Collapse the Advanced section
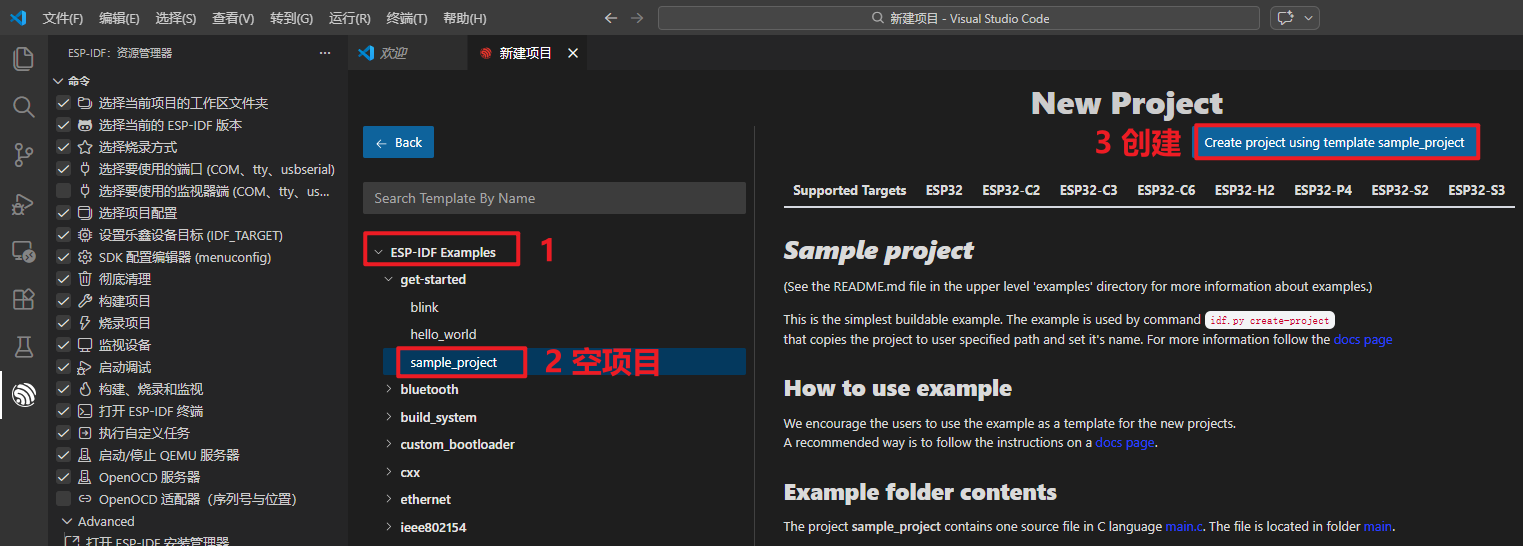1523x546 pixels. (67, 521)
